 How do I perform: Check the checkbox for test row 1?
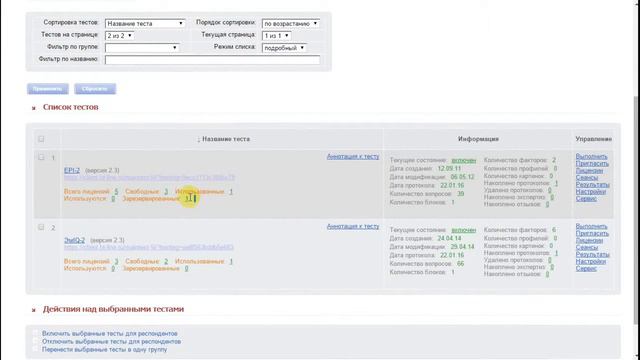pyautogui.click(x=41, y=157)
